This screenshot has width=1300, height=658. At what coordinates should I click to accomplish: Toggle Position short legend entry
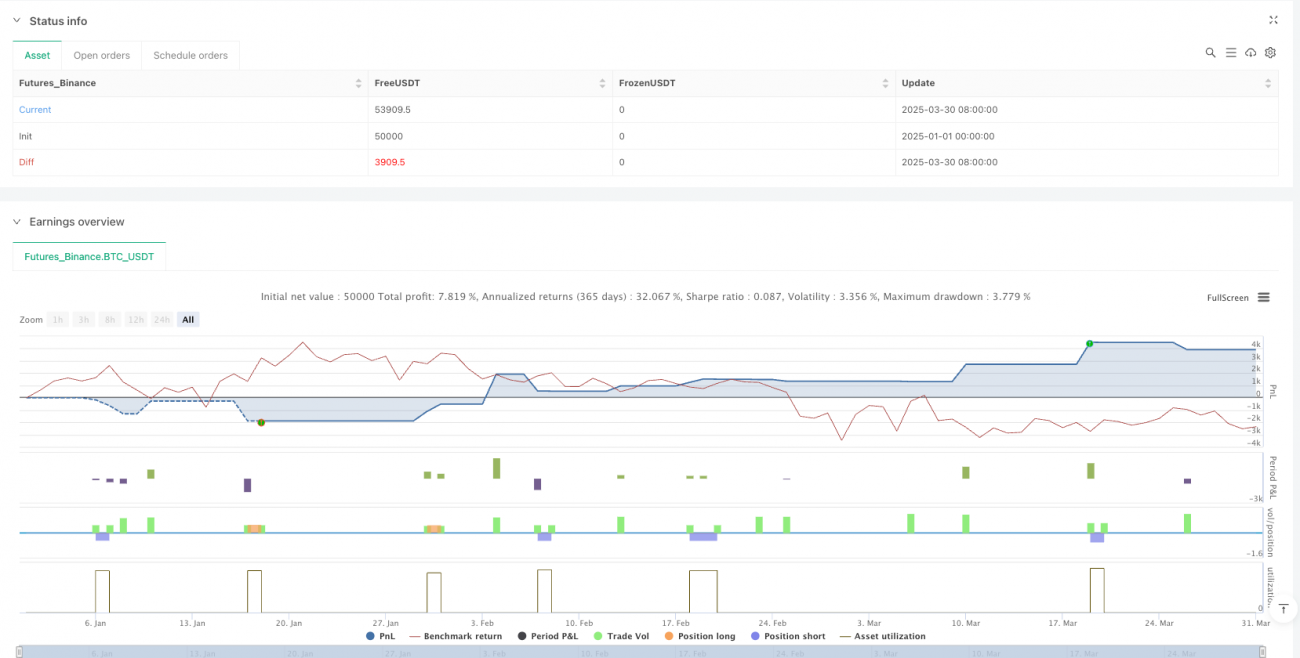tap(789, 636)
